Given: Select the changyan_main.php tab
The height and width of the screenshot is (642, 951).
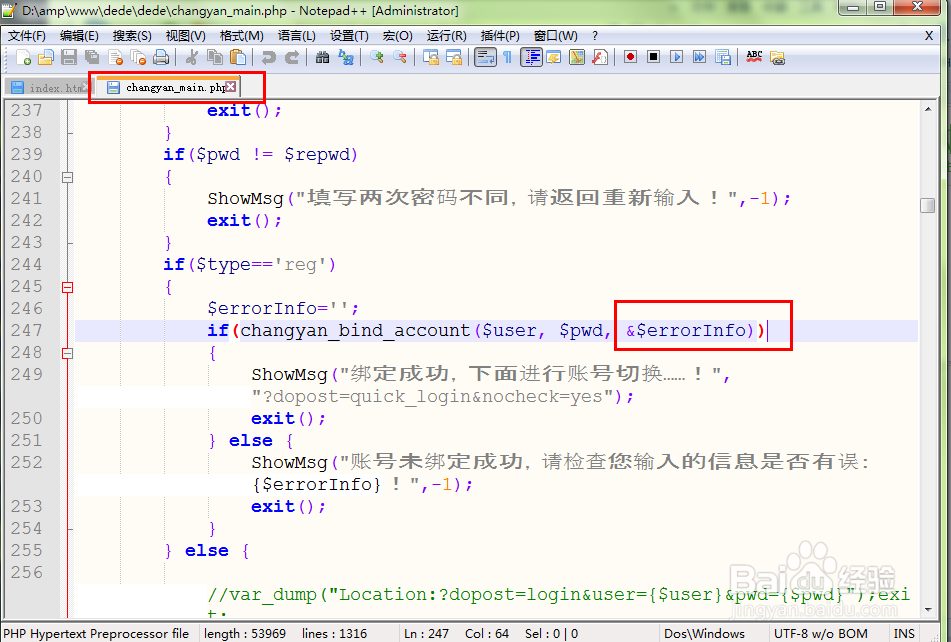Looking at the screenshot, I should 169,87.
